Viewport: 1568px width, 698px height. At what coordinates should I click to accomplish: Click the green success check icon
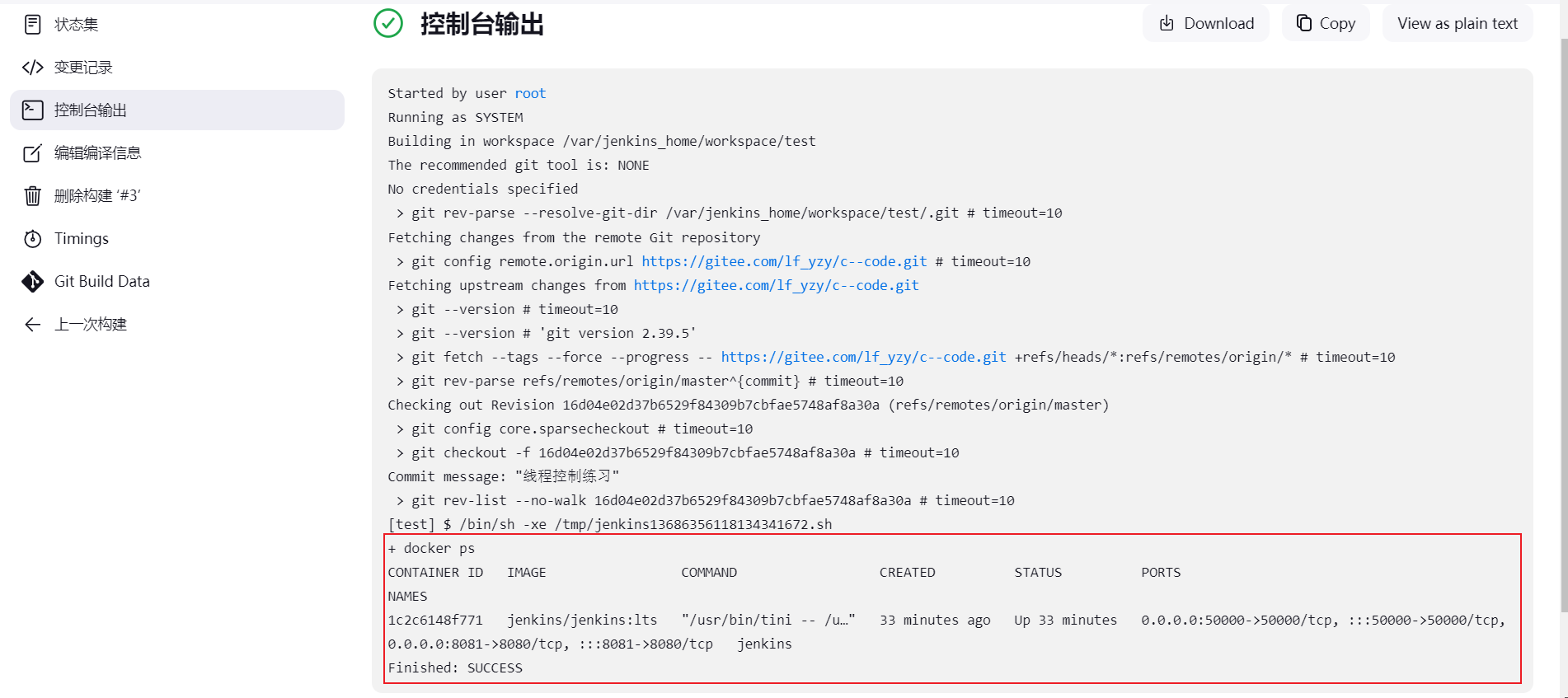coord(388,24)
